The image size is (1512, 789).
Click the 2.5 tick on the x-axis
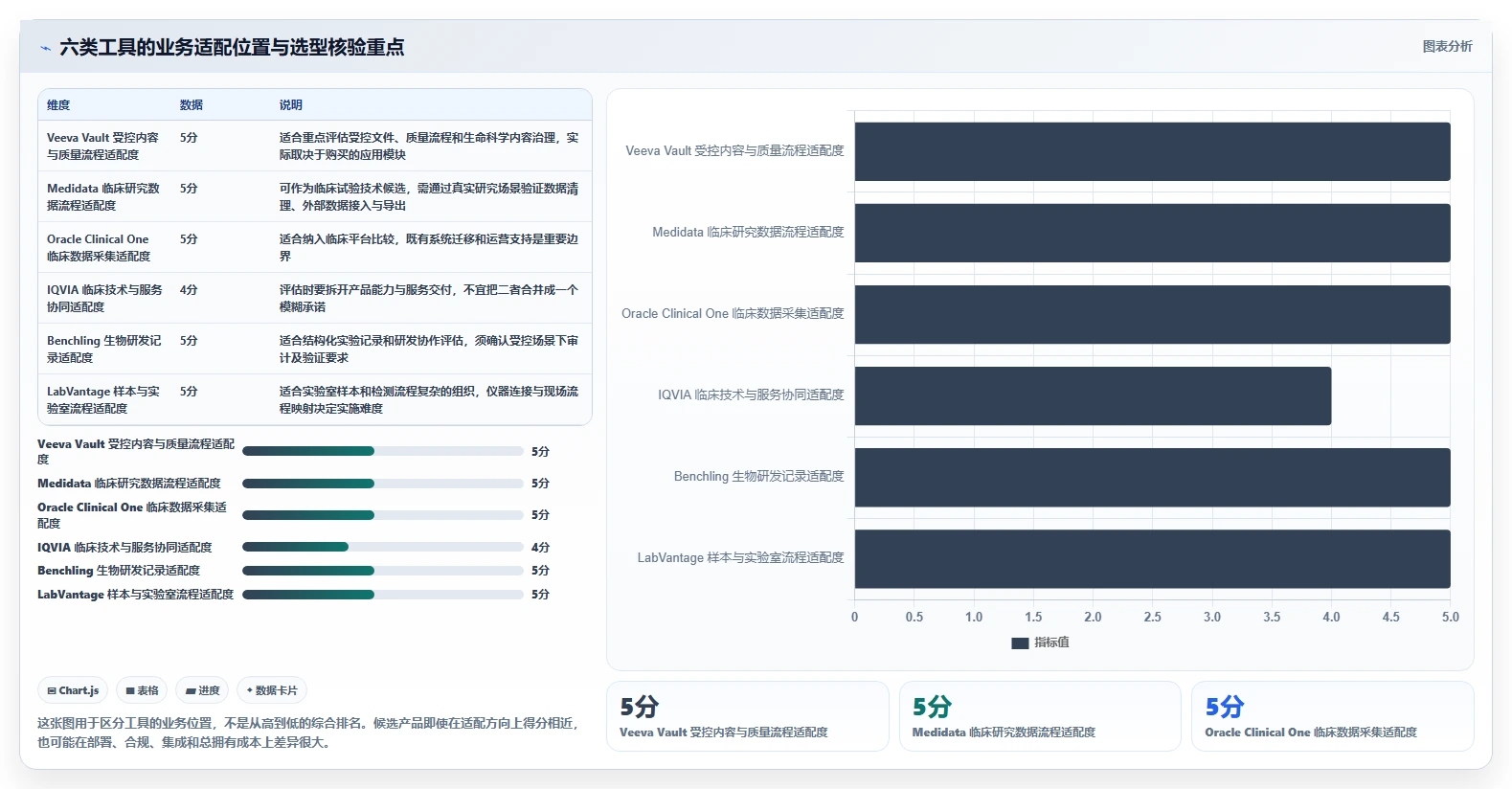pyautogui.click(x=1152, y=618)
